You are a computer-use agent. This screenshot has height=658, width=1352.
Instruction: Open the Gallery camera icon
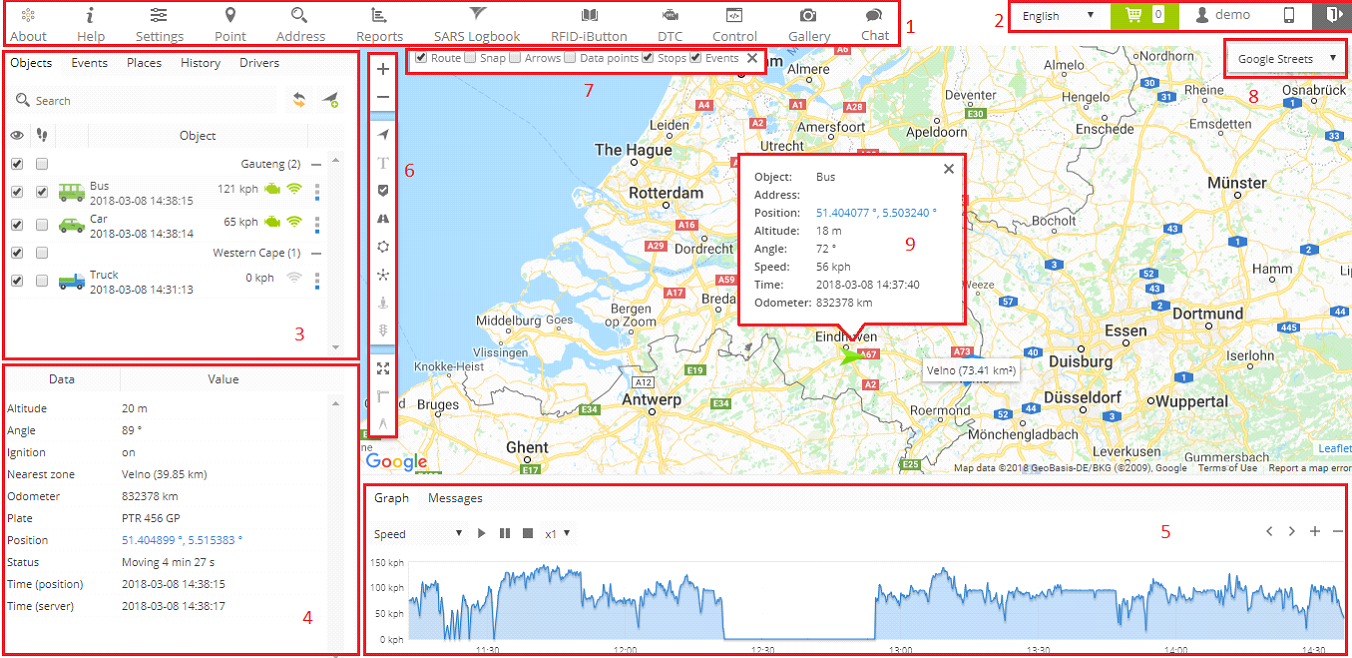click(x=808, y=15)
